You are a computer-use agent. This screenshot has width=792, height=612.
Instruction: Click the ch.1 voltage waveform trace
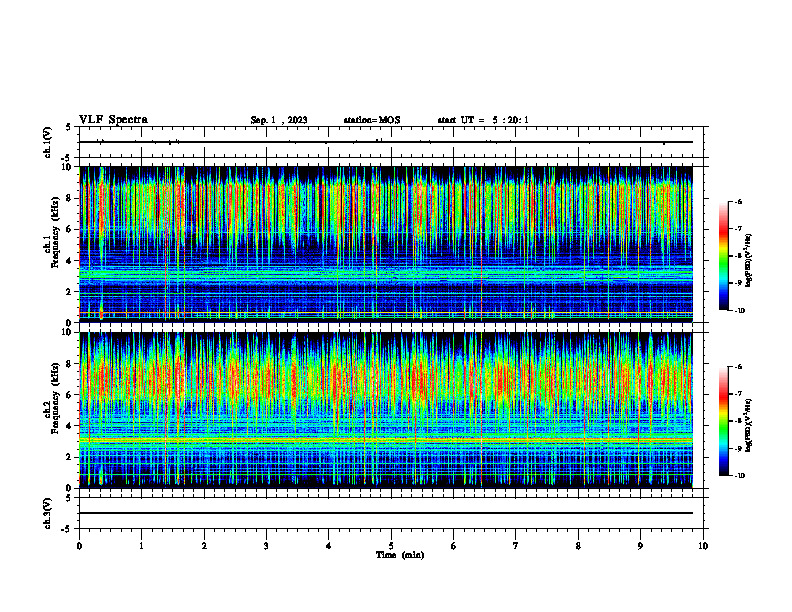pos(386,142)
